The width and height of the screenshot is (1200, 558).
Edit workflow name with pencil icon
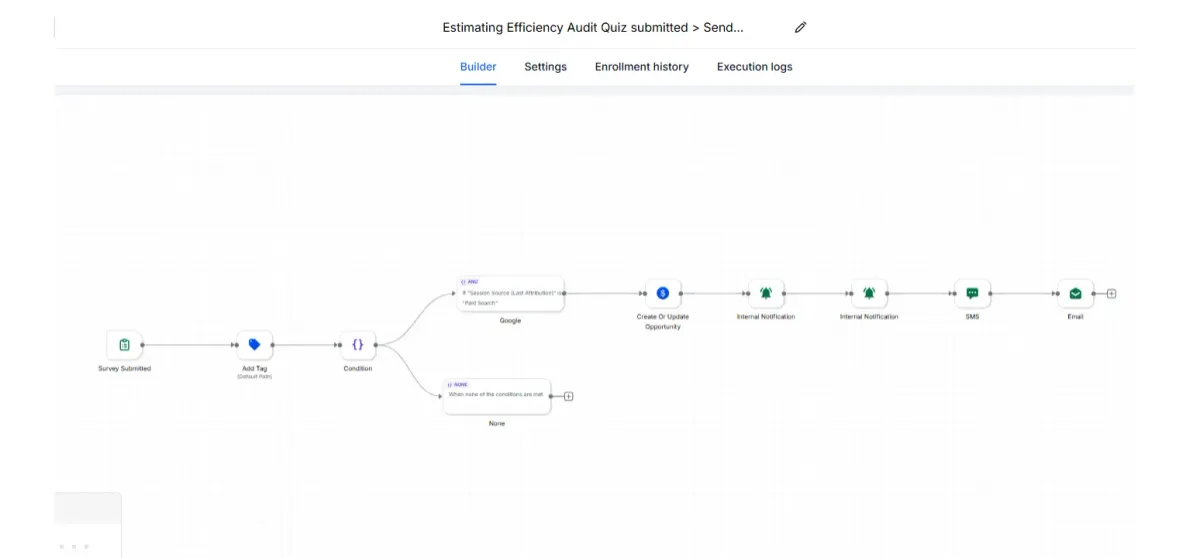pyautogui.click(x=800, y=27)
